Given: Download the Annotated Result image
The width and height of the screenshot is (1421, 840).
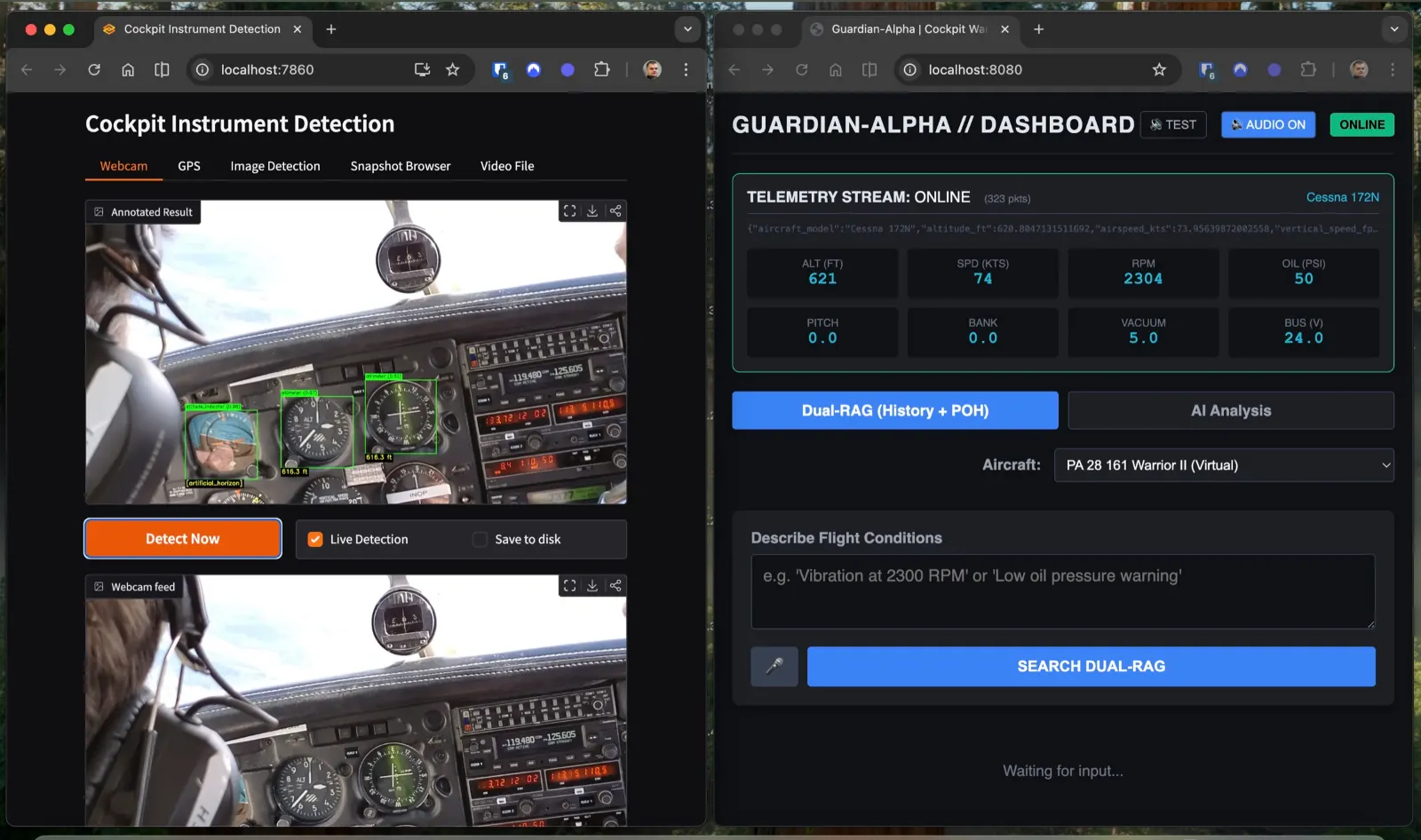Looking at the screenshot, I should pyautogui.click(x=592, y=211).
